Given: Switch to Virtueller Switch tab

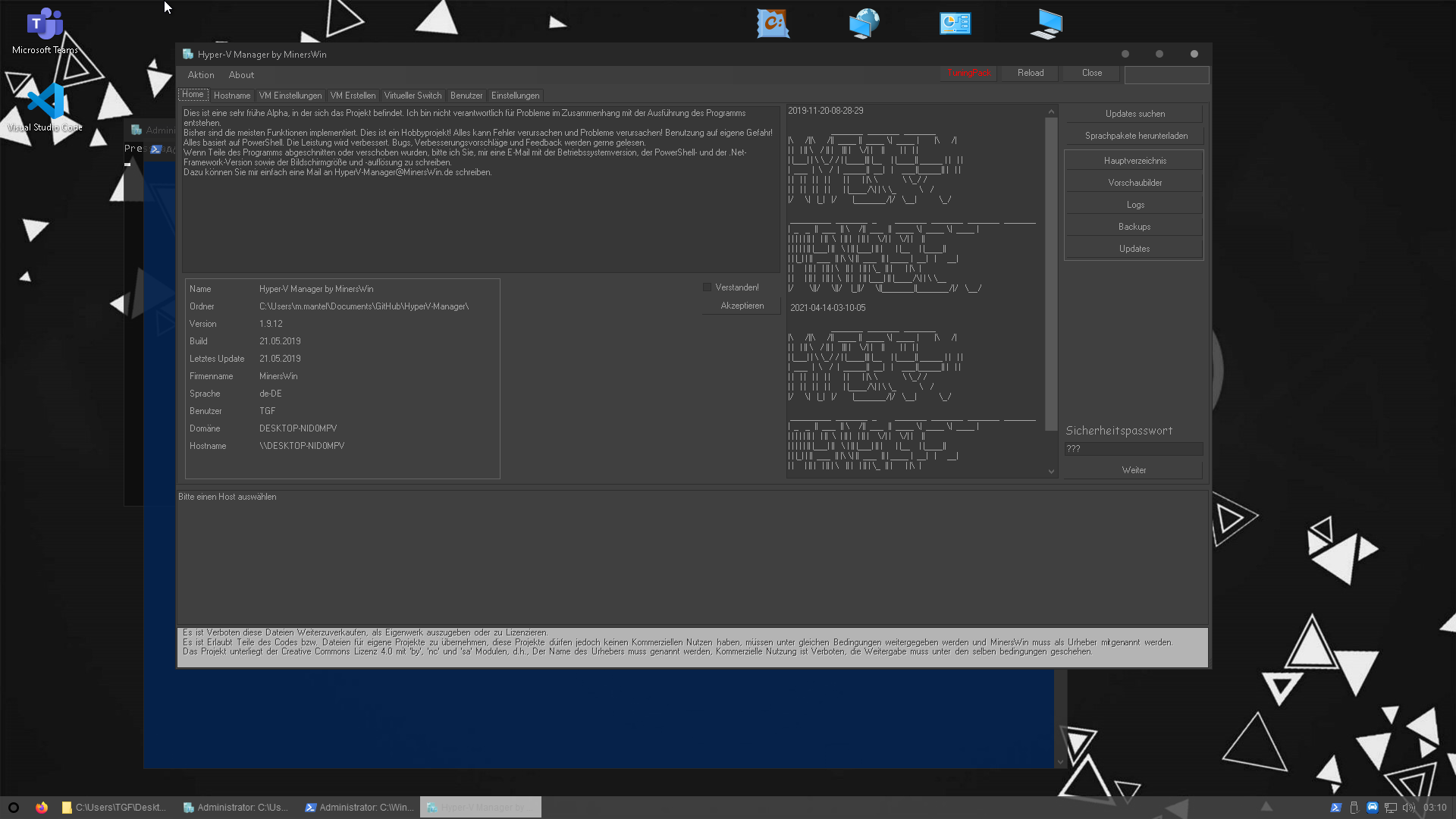Looking at the screenshot, I should [x=412, y=96].
